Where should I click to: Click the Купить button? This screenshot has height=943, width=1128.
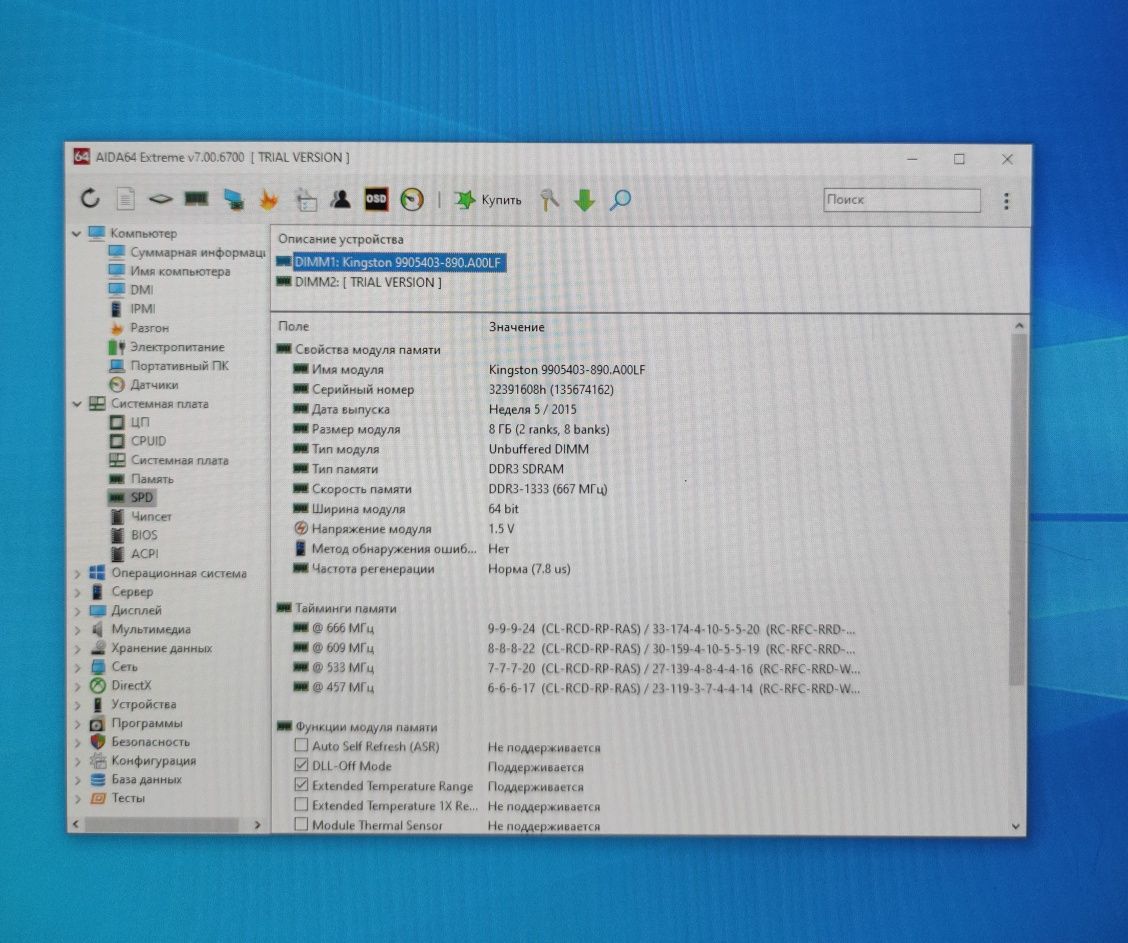pos(488,200)
